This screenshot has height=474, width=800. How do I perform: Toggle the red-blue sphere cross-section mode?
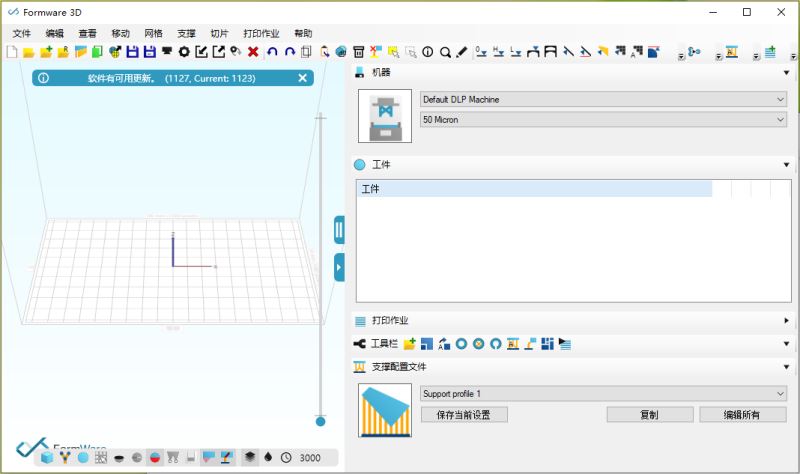pyautogui.click(x=155, y=458)
